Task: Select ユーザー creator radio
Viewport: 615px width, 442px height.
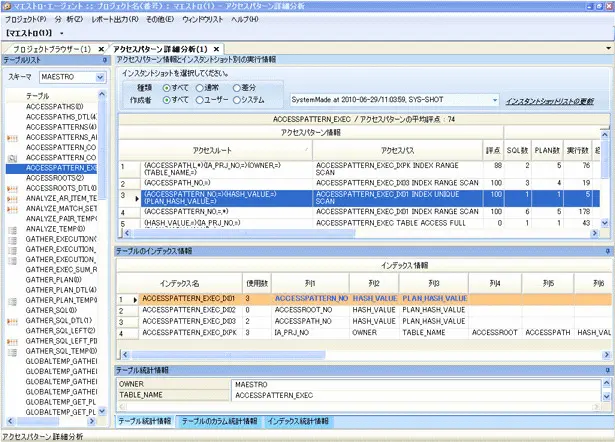Action: (x=200, y=100)
